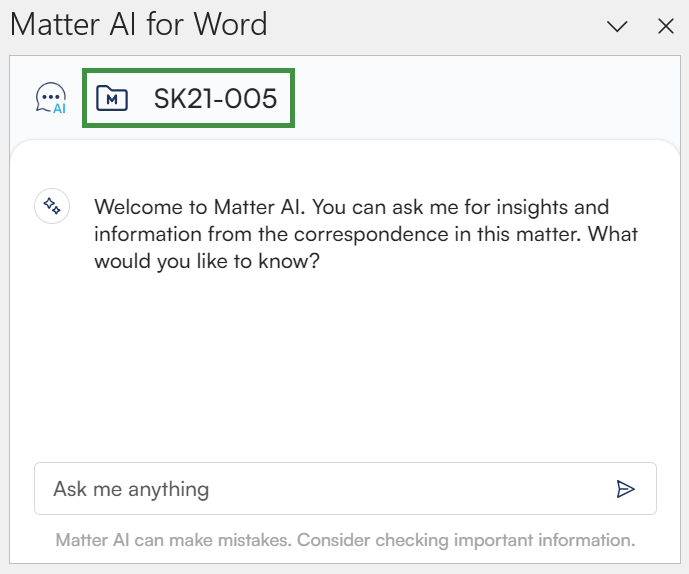The width and height of the screenshot is (689, 574).
Task: Click "Consider checking important information" text
Action: [x=466, y=541]
